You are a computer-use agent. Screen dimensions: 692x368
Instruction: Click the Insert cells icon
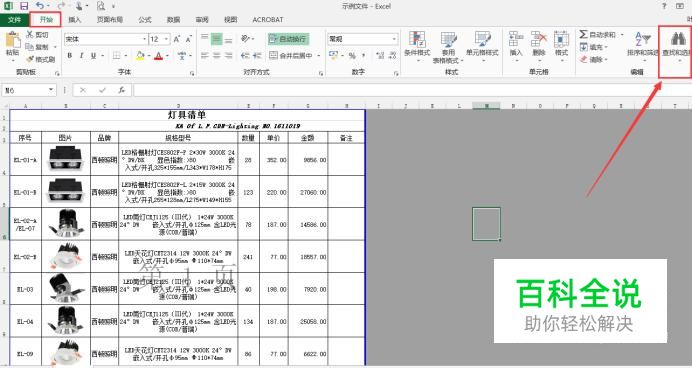[x=515, y=39]
